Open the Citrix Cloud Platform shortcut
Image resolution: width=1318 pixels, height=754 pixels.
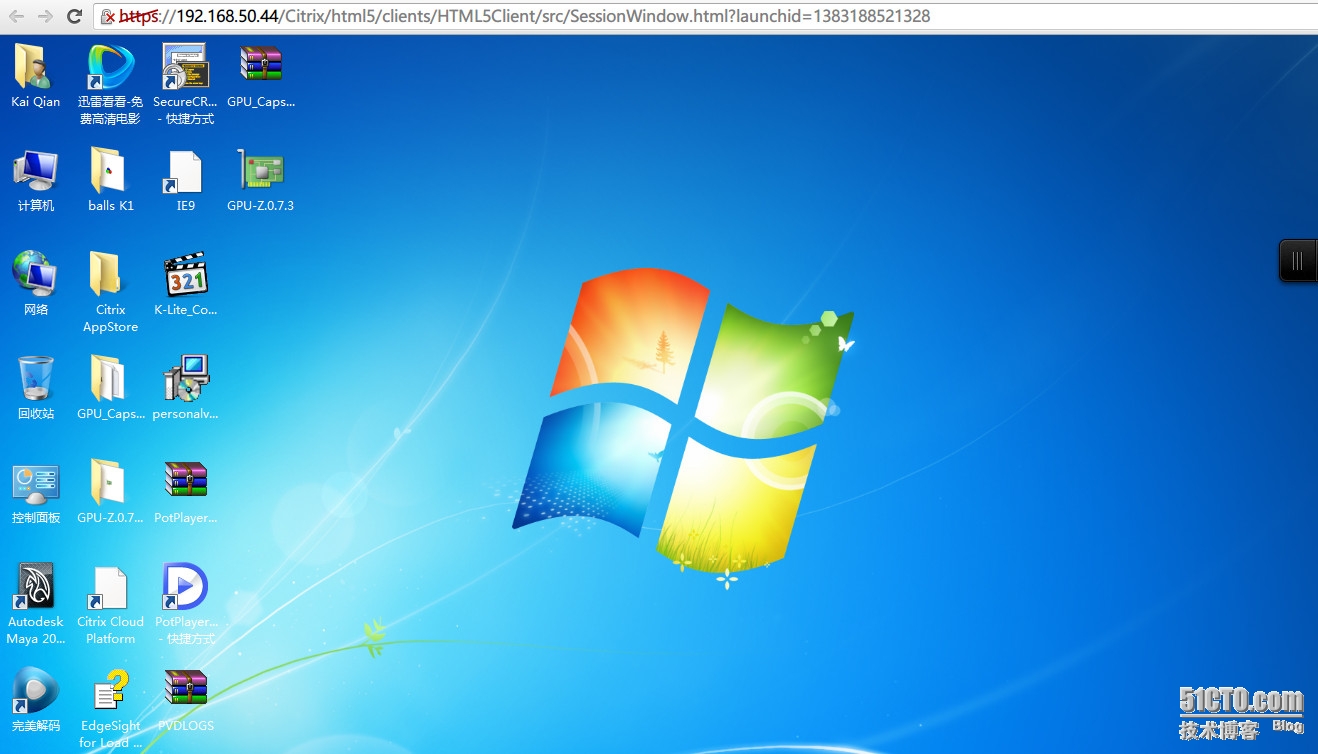(110, 588)
